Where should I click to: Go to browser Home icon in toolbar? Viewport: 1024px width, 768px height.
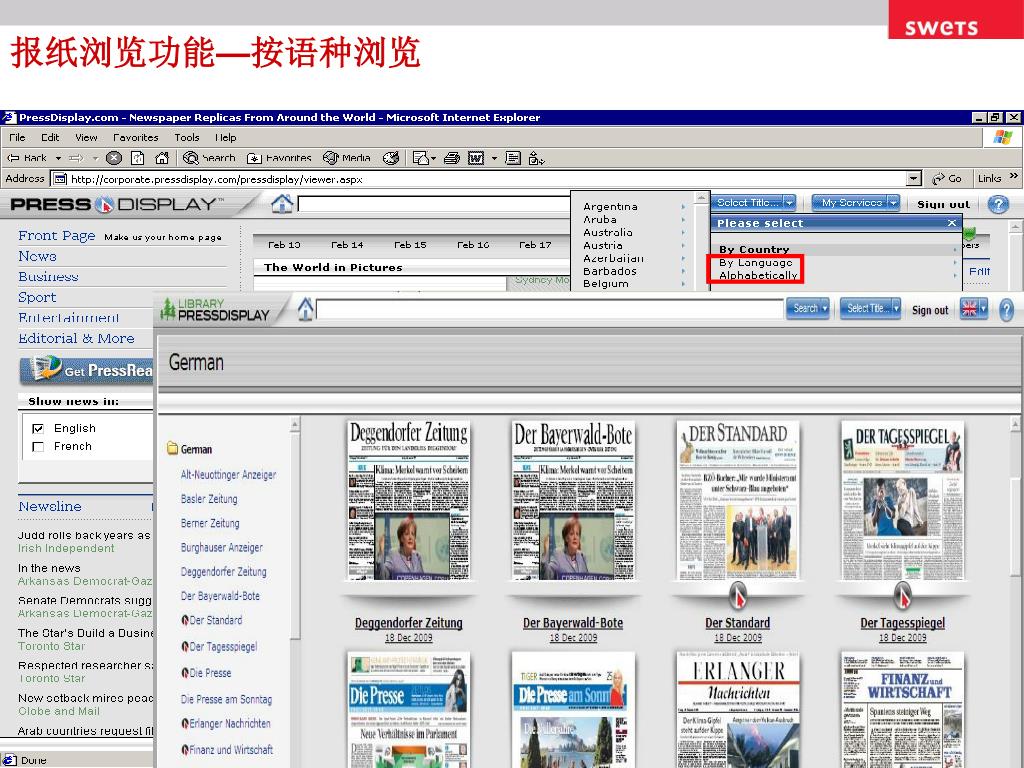[x=162, y=158]
